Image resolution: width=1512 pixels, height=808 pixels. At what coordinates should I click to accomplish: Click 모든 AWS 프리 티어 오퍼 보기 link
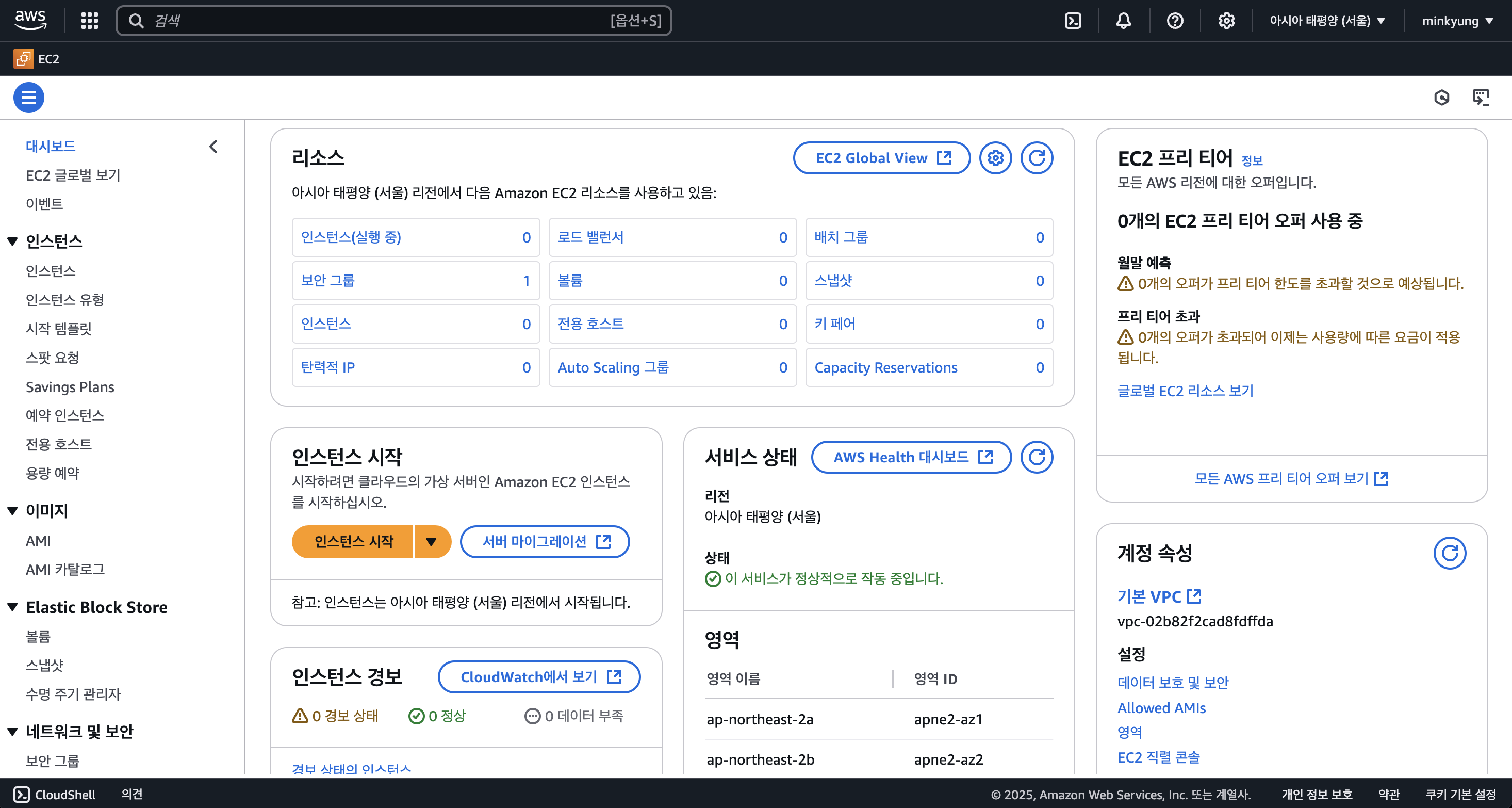pyautogui.click(x=1291, y=479)
